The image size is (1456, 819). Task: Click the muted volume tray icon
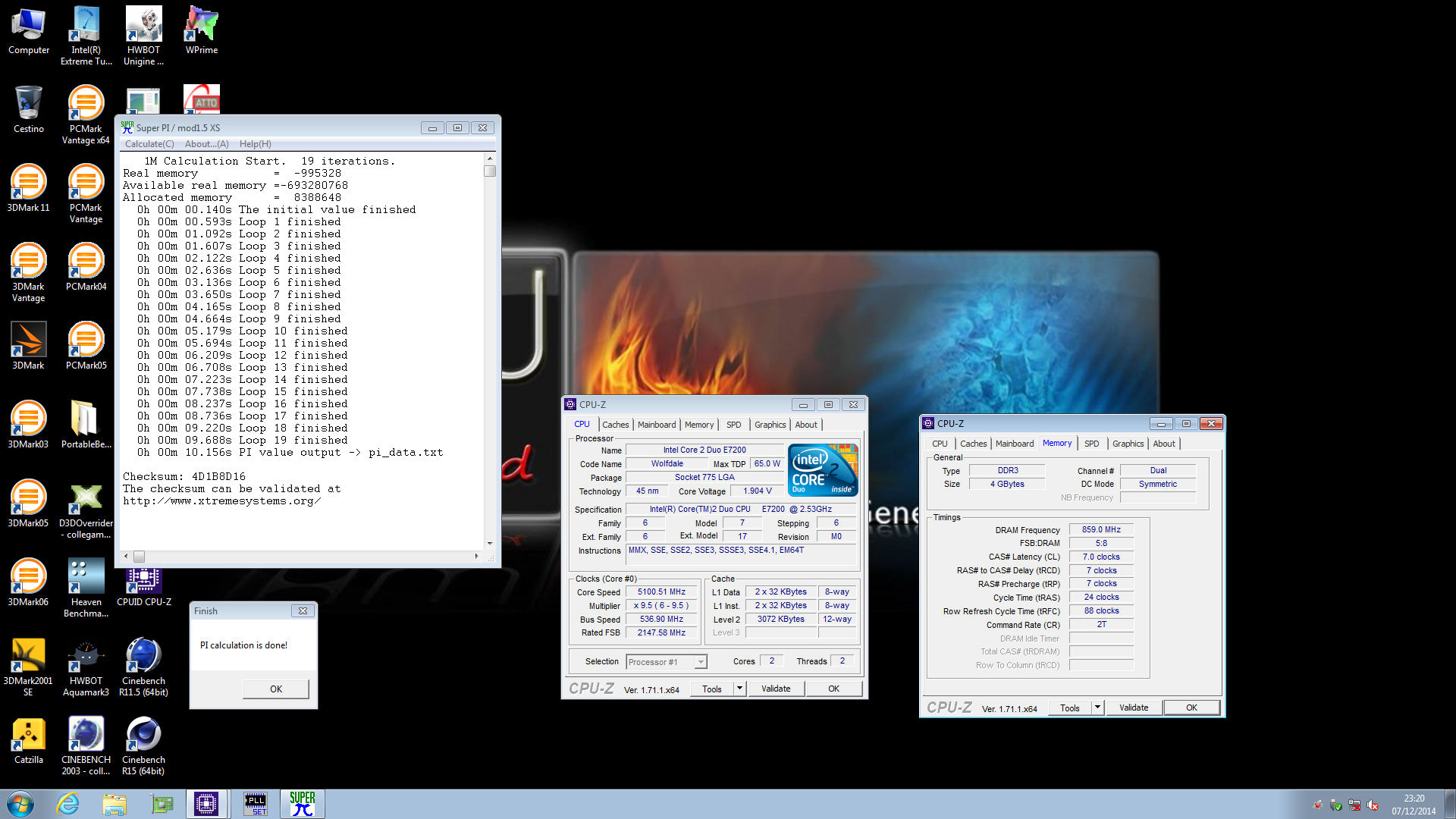click(1373, 805)
